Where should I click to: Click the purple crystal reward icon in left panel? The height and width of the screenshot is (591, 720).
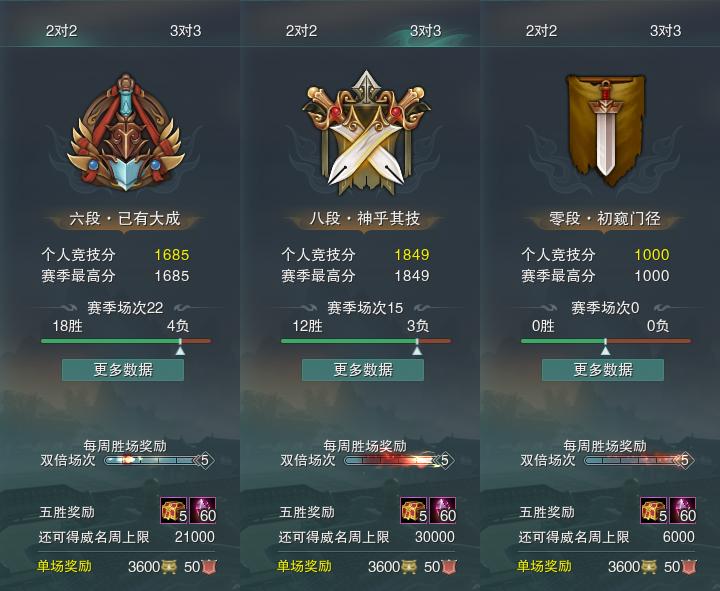(x=202, y=510)
